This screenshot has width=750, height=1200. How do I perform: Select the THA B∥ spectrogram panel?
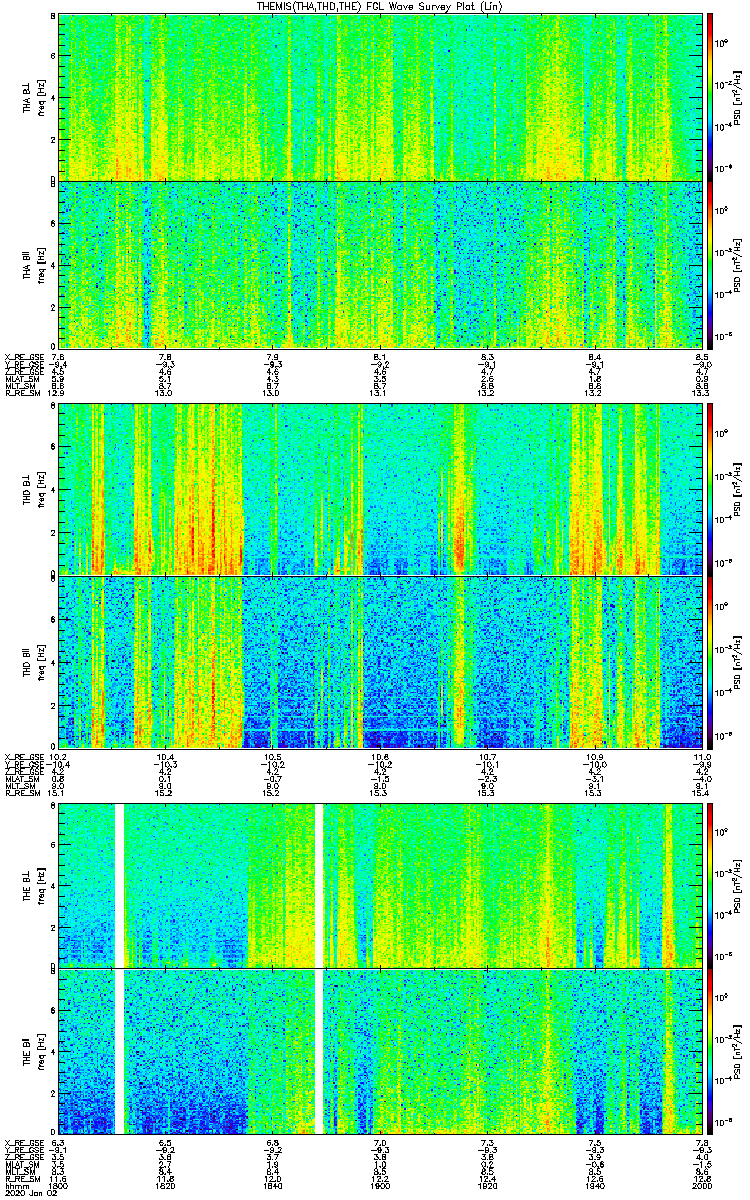click(x=381, y=263)
